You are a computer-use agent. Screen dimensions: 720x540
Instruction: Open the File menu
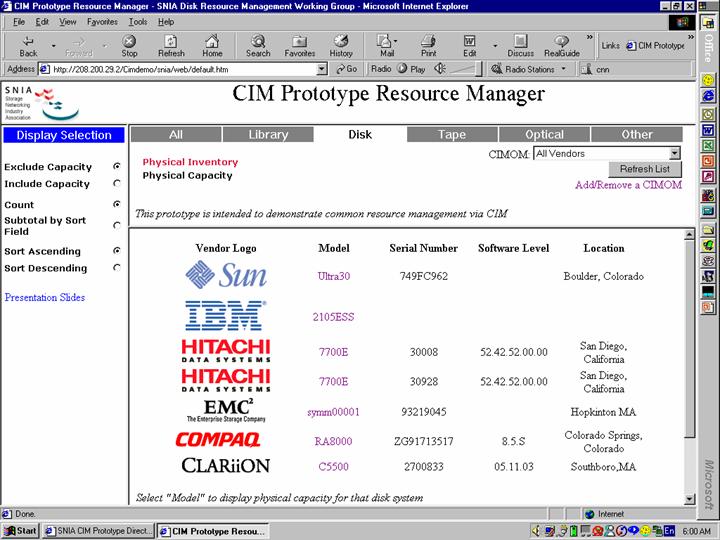pos(19,22)
